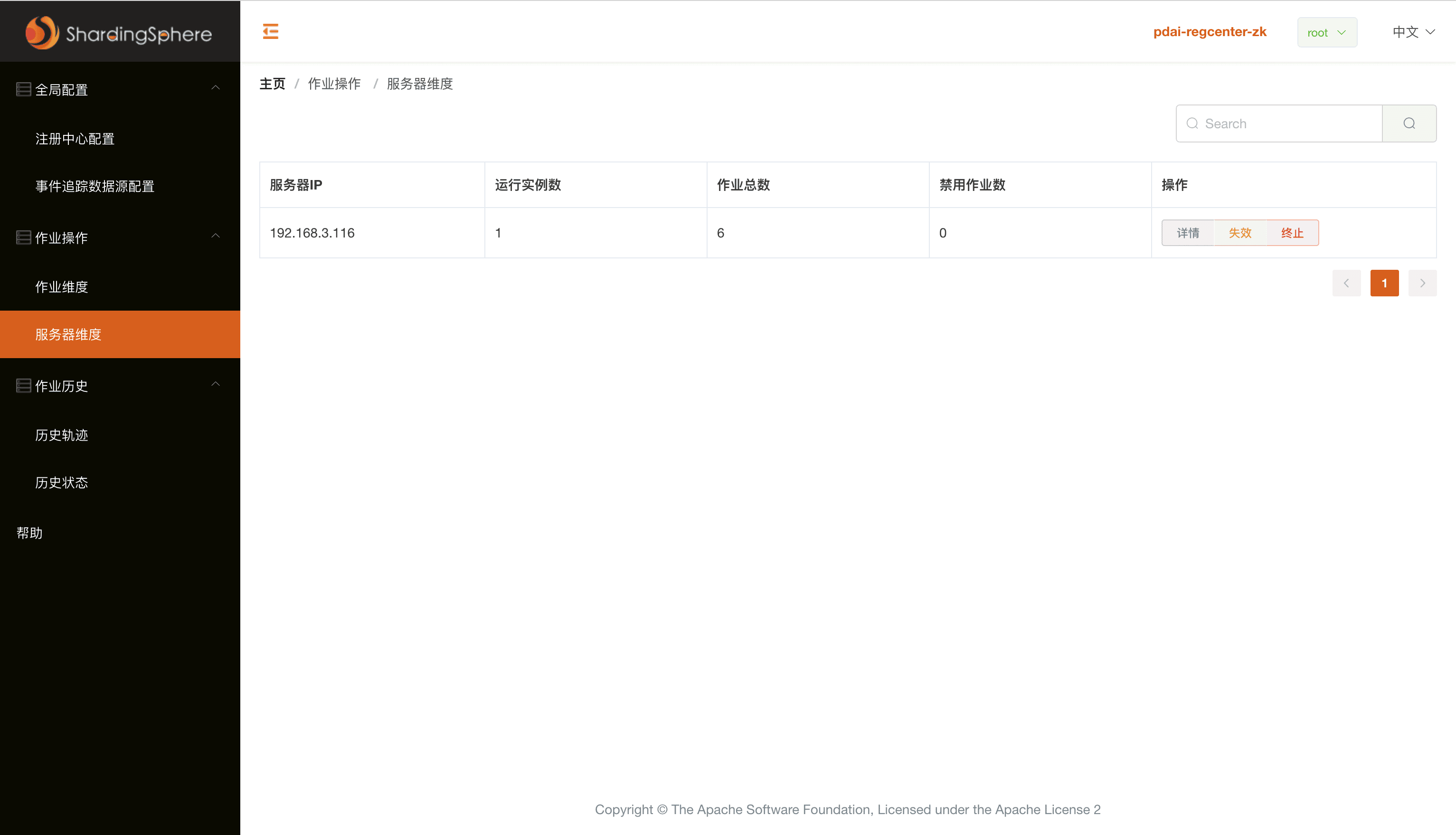Image resolution: width=1456 pixels, height=835 pixels.
Task: Click 失效 button in server row
Action: [1240, 233]
